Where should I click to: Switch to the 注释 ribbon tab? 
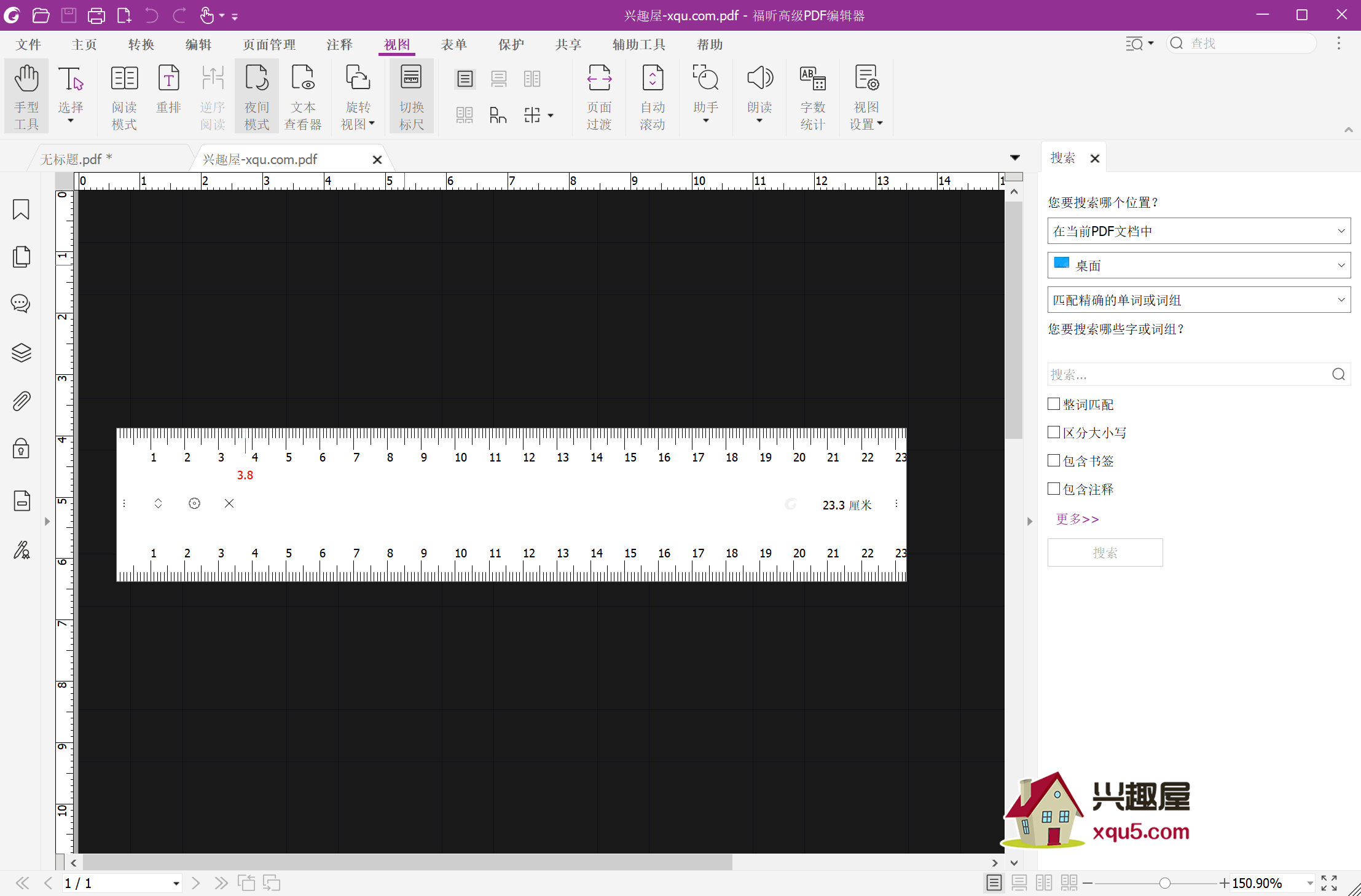point(339,44)
